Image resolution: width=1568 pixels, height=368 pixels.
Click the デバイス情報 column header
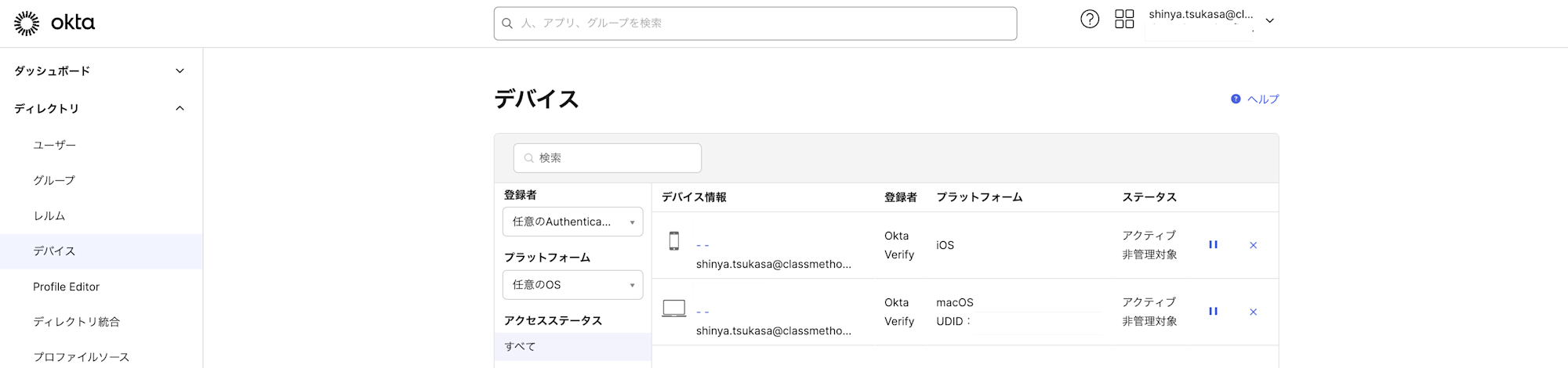(694, 197)
